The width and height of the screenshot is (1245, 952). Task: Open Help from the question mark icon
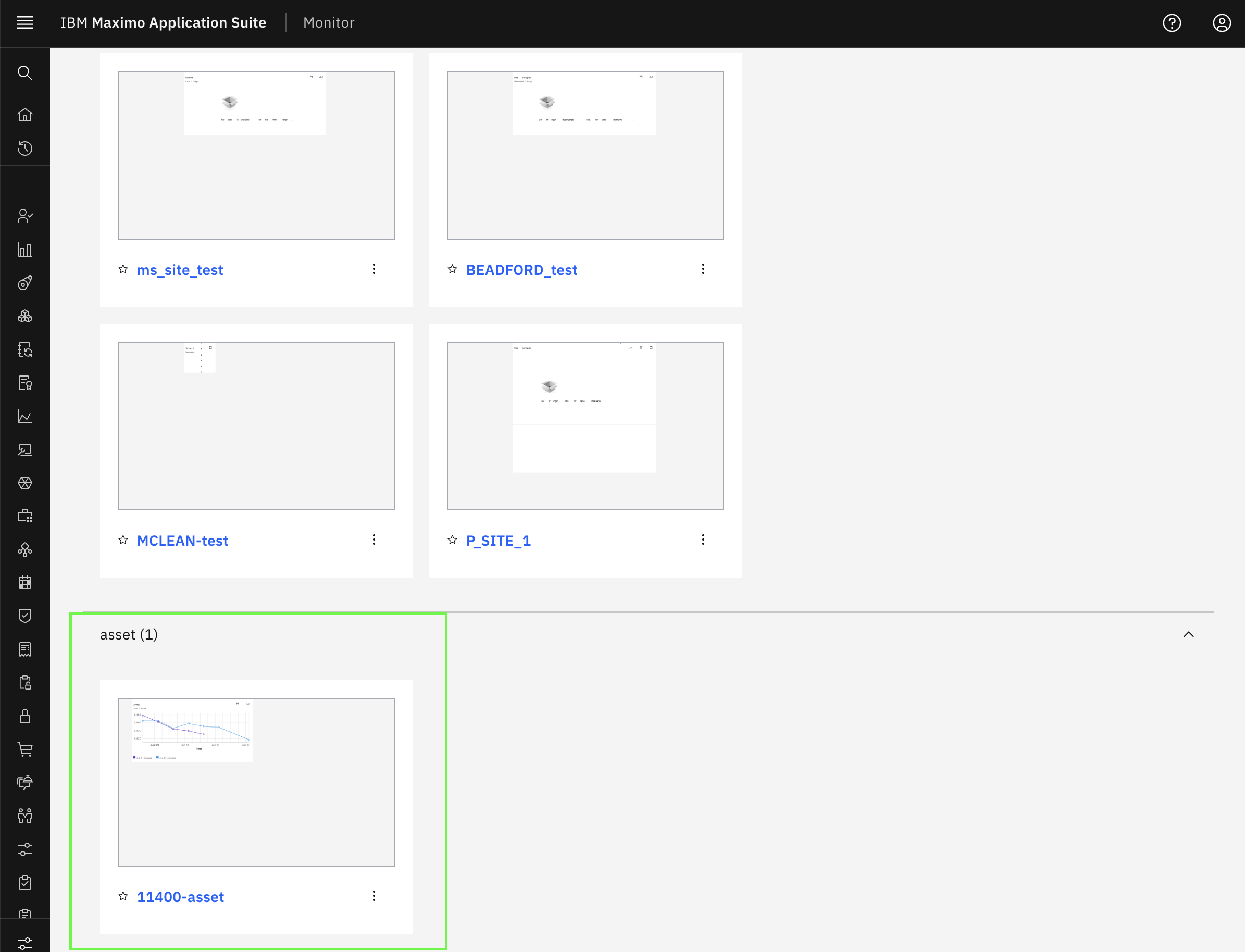pyautogui.click(x=1172, y=23)
